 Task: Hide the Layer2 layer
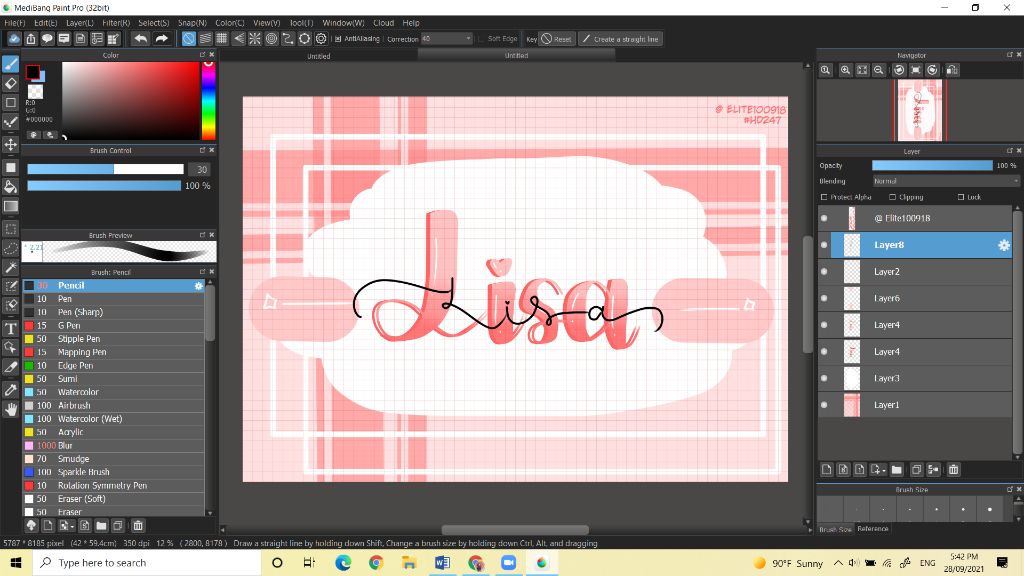pos(824,272)
